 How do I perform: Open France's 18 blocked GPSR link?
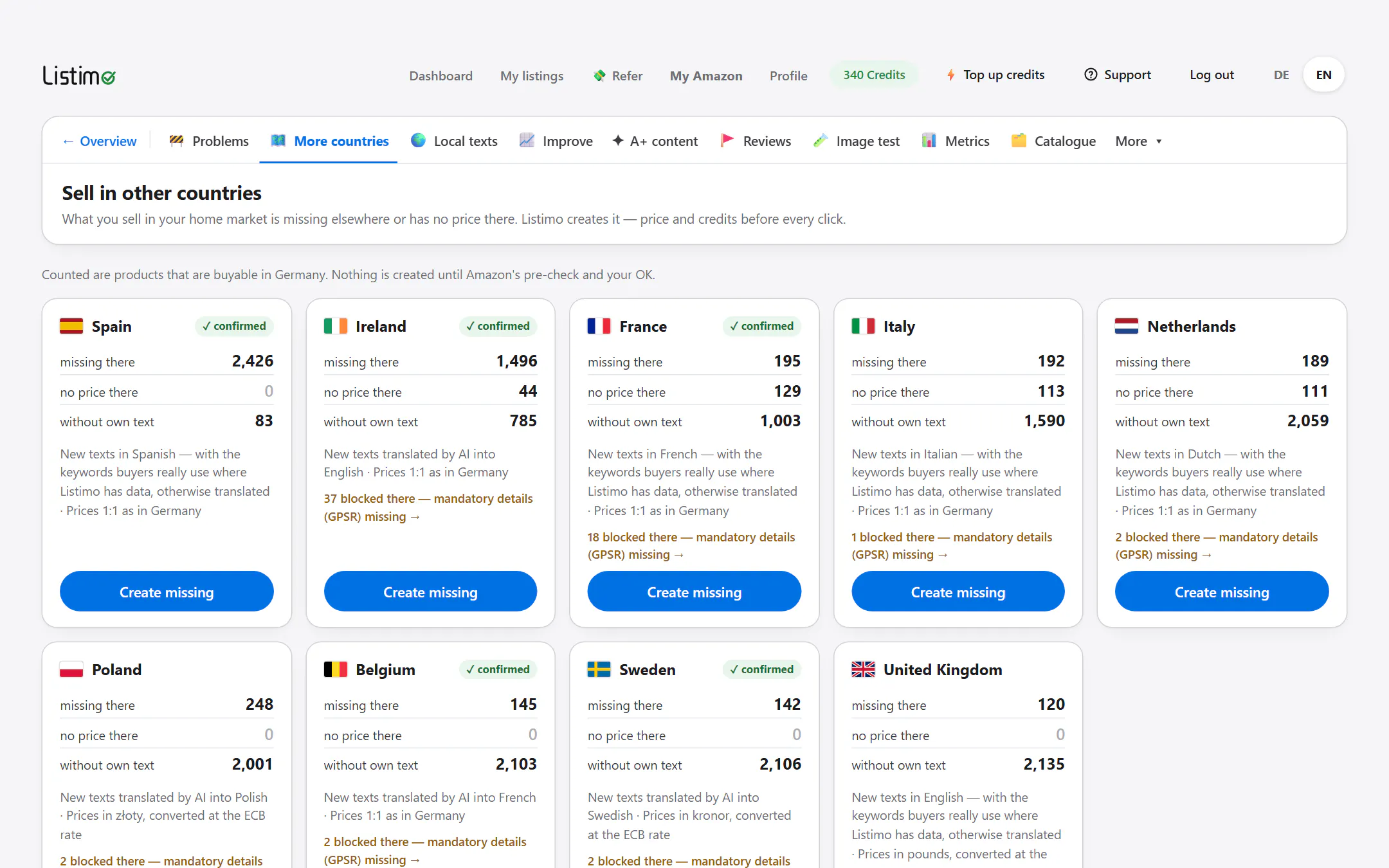coord(691,546)
